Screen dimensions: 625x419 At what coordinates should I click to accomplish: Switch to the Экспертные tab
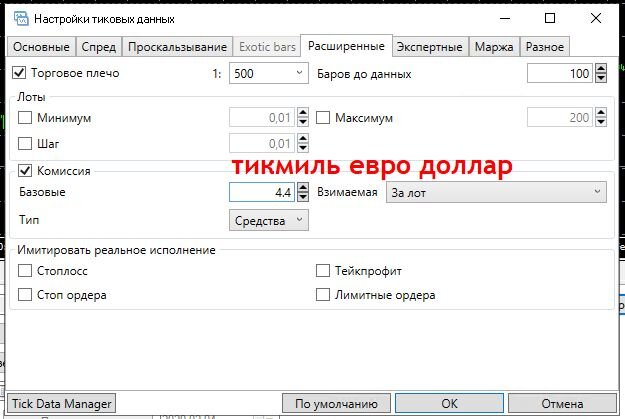point(430,47)
